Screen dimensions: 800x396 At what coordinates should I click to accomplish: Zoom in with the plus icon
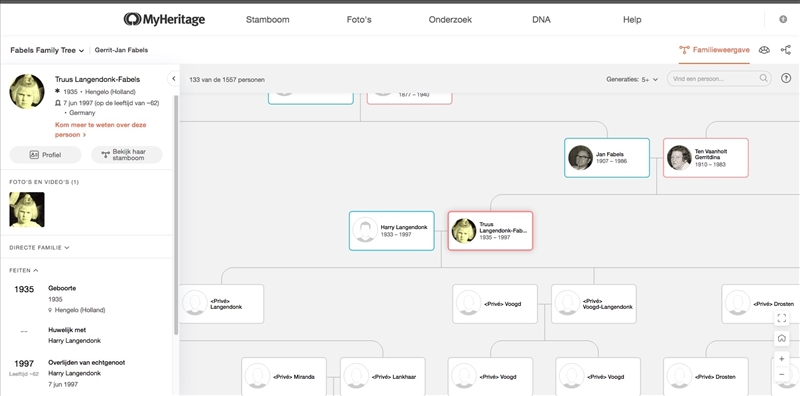coord(781,359)
